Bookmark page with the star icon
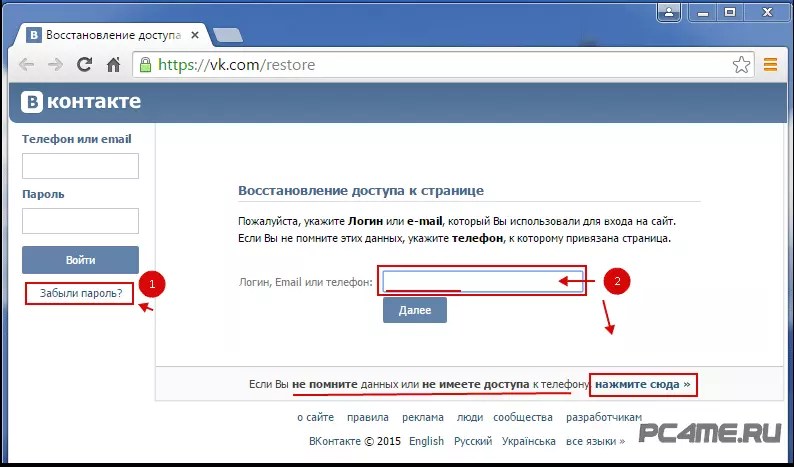The image size is (794, 467). click(x=741, y=64)
